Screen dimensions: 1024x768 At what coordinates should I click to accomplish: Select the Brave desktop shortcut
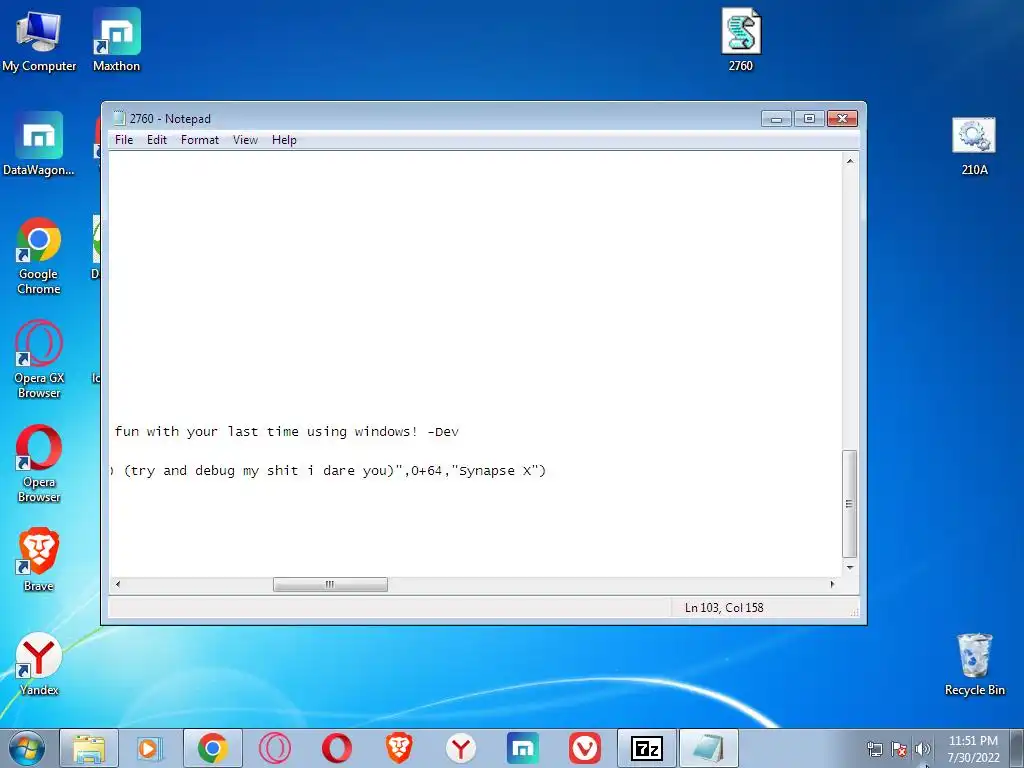[39, 560]
